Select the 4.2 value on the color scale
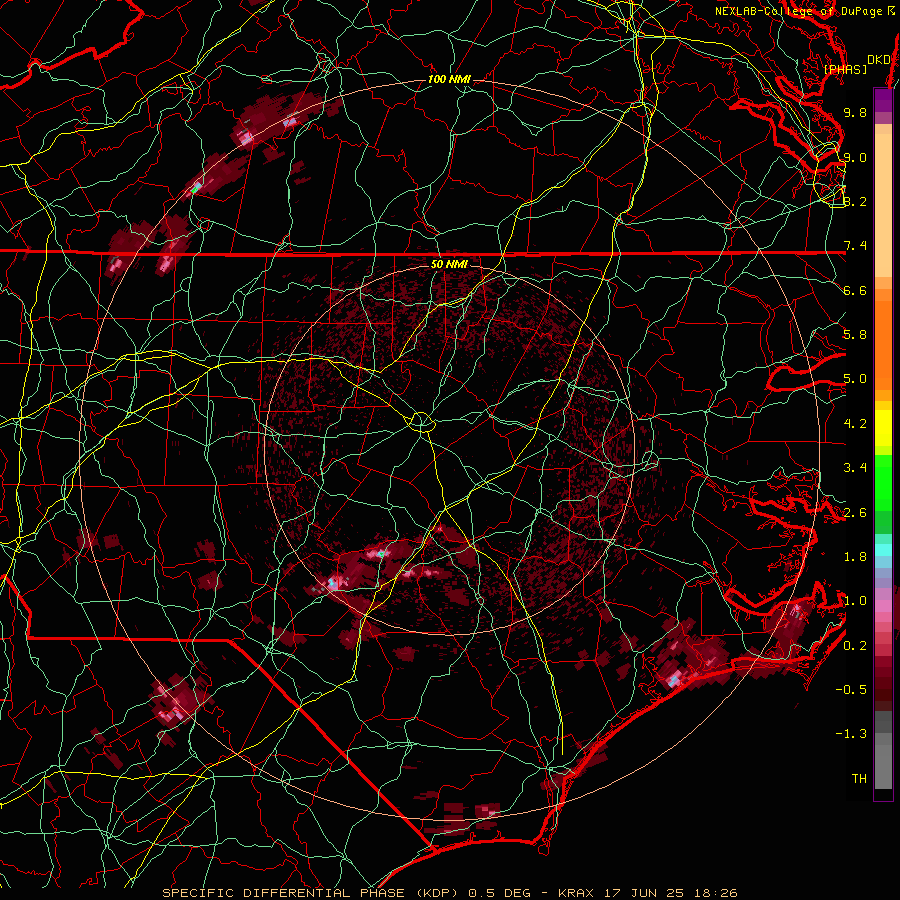The width and height of the screenshot is (900, 900). coord(855,424)
